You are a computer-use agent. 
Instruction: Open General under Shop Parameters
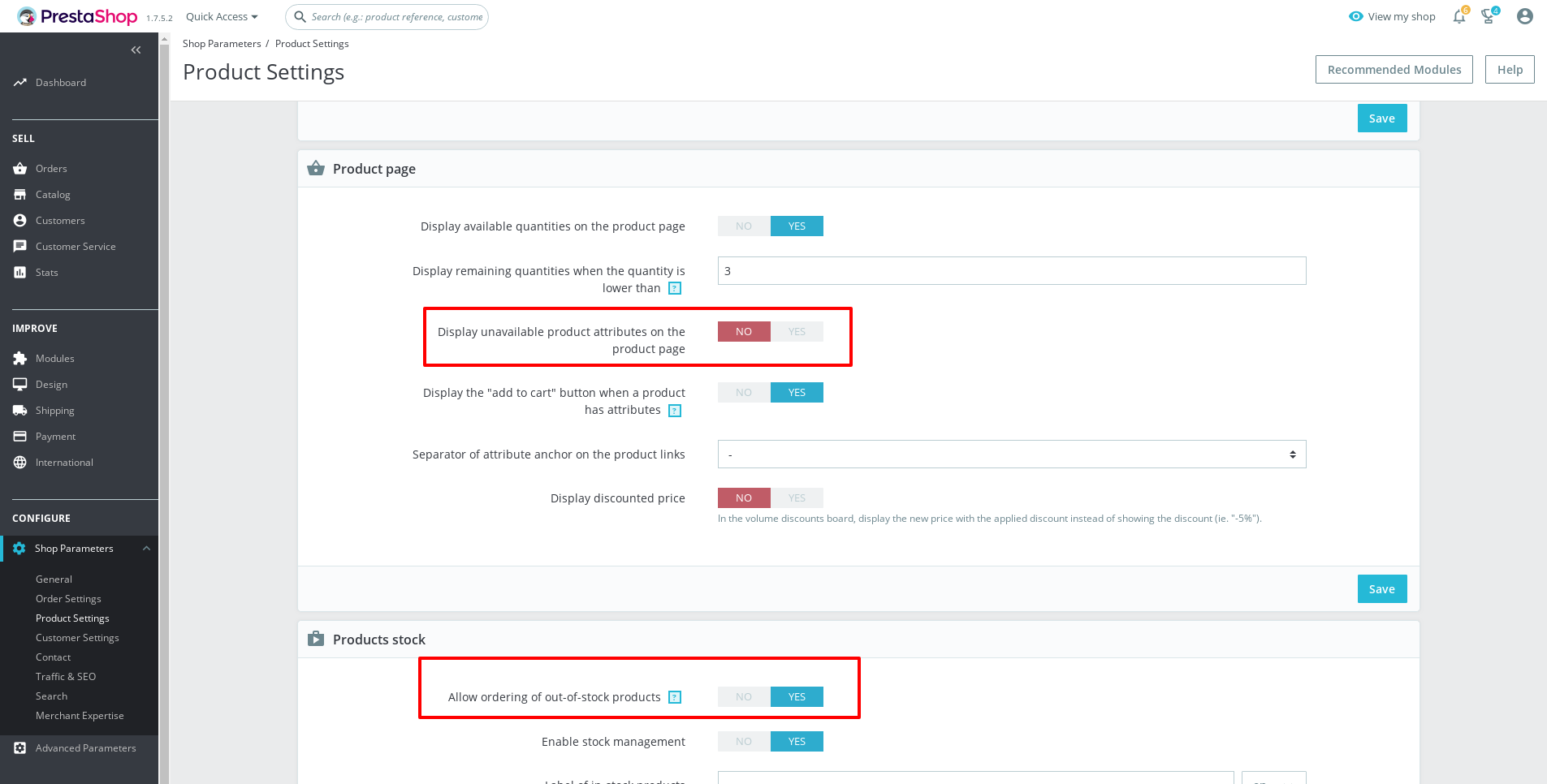tap(54, 579)
